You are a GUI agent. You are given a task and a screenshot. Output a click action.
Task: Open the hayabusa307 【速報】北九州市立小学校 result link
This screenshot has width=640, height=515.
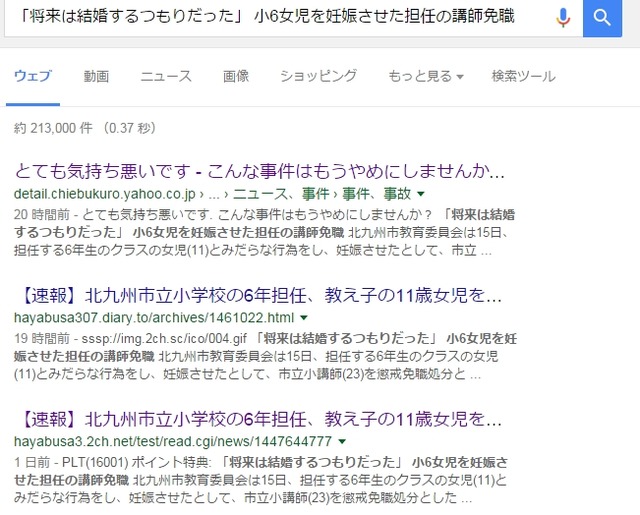tap(260, 296)
